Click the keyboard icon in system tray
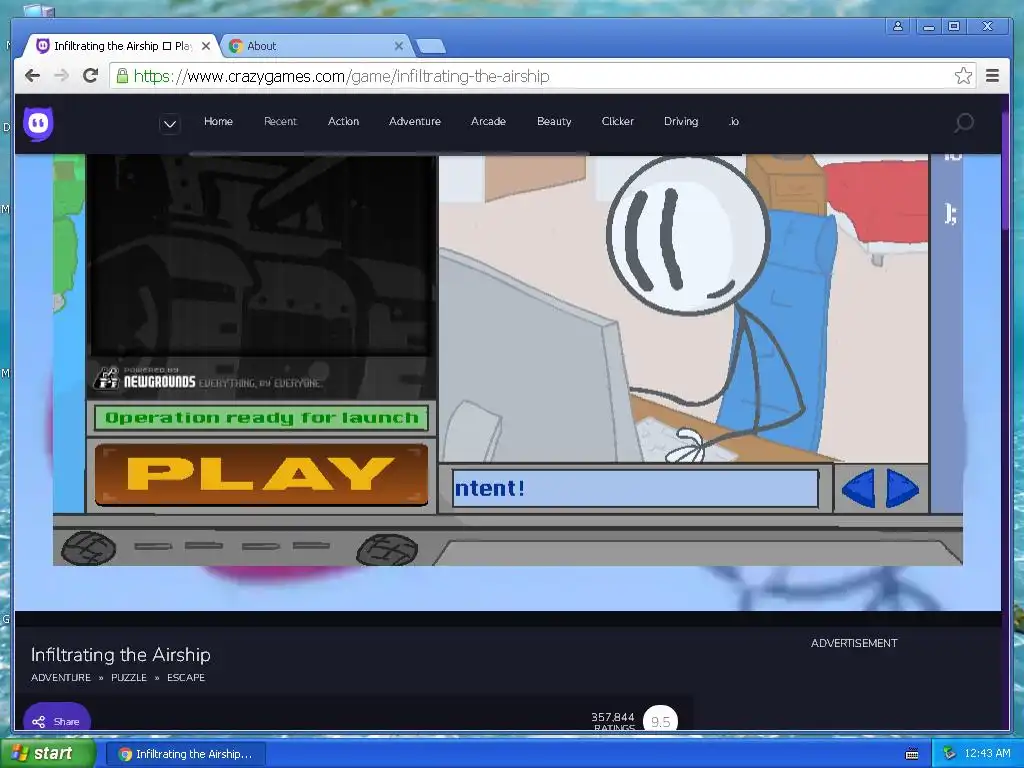Viewport: 1024px width, 768px height. 912,754
